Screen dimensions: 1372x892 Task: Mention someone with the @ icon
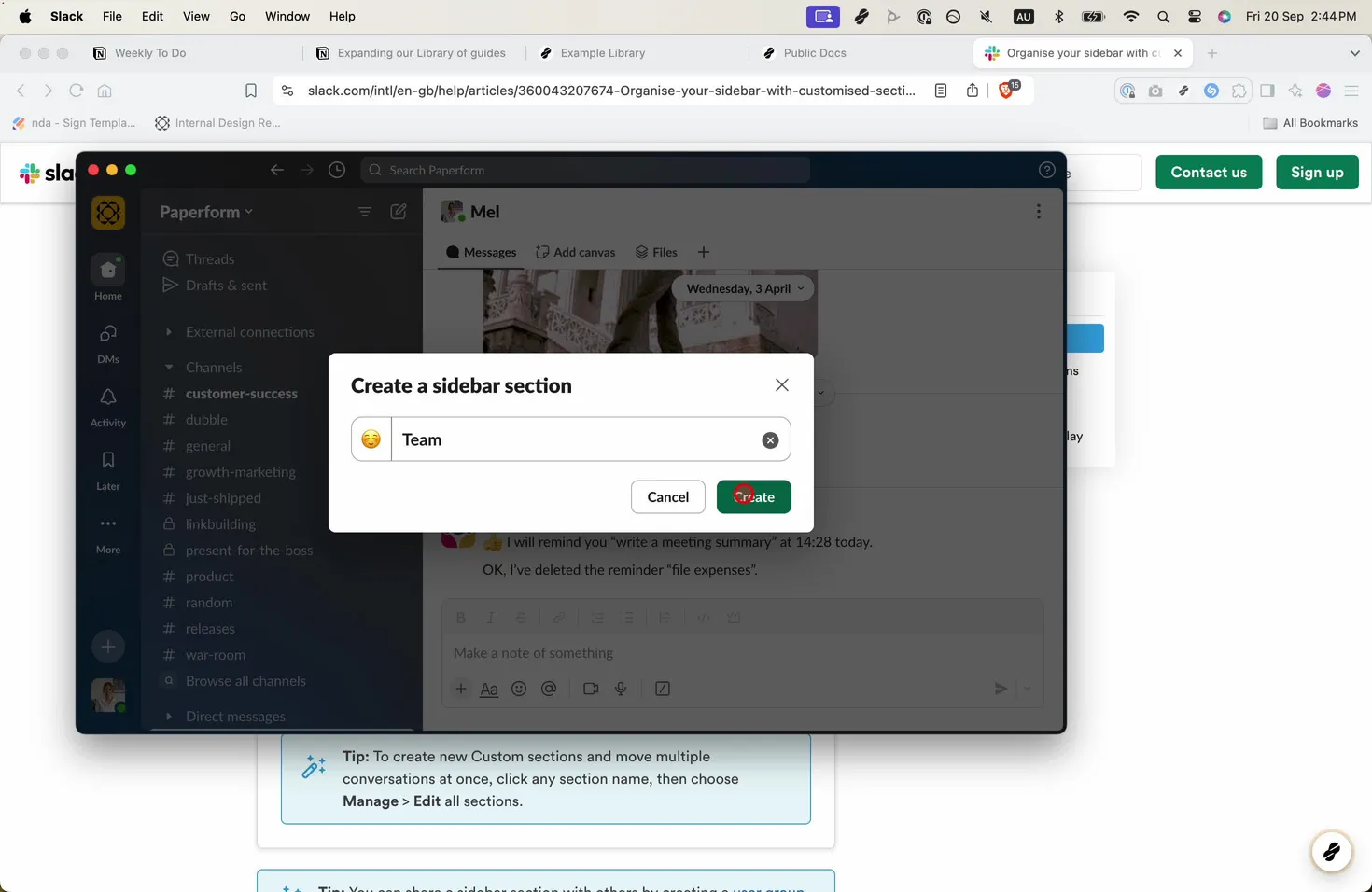(549, 689)
